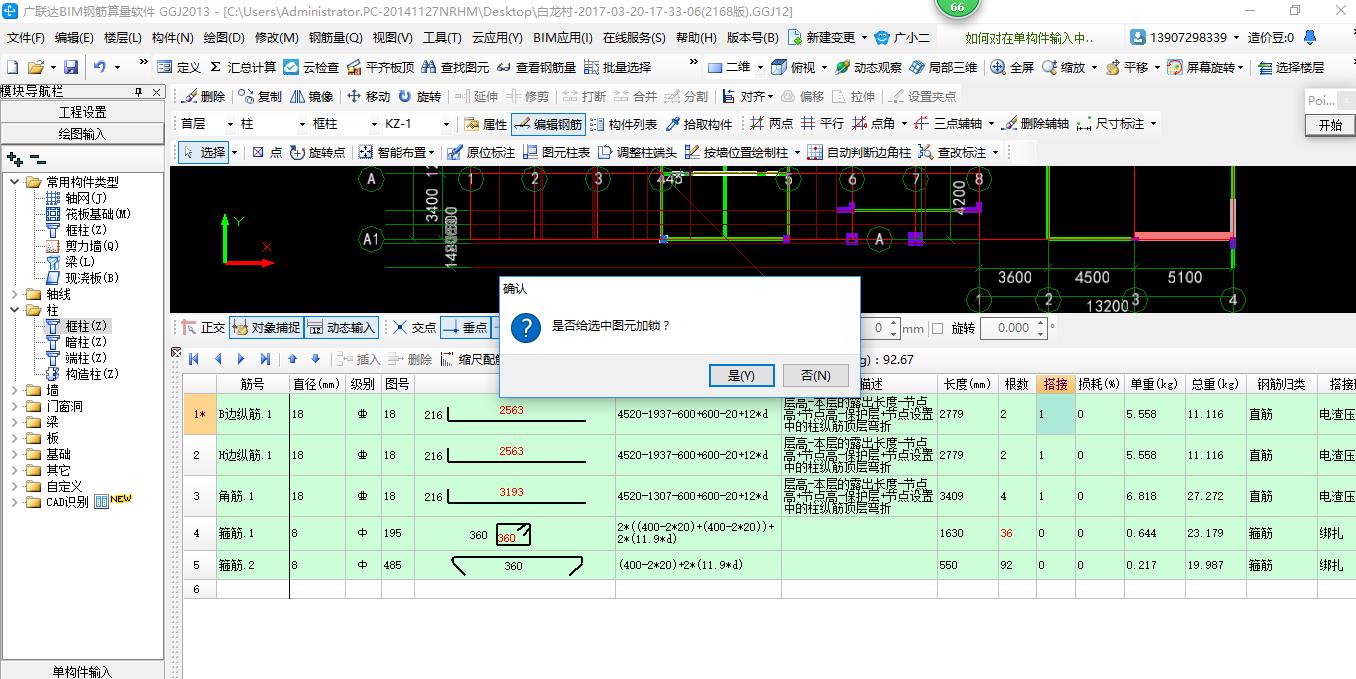The image size is (1356, 679).
Task: Open the 工程设置 navigation section
Action: [x=82, y=112]
